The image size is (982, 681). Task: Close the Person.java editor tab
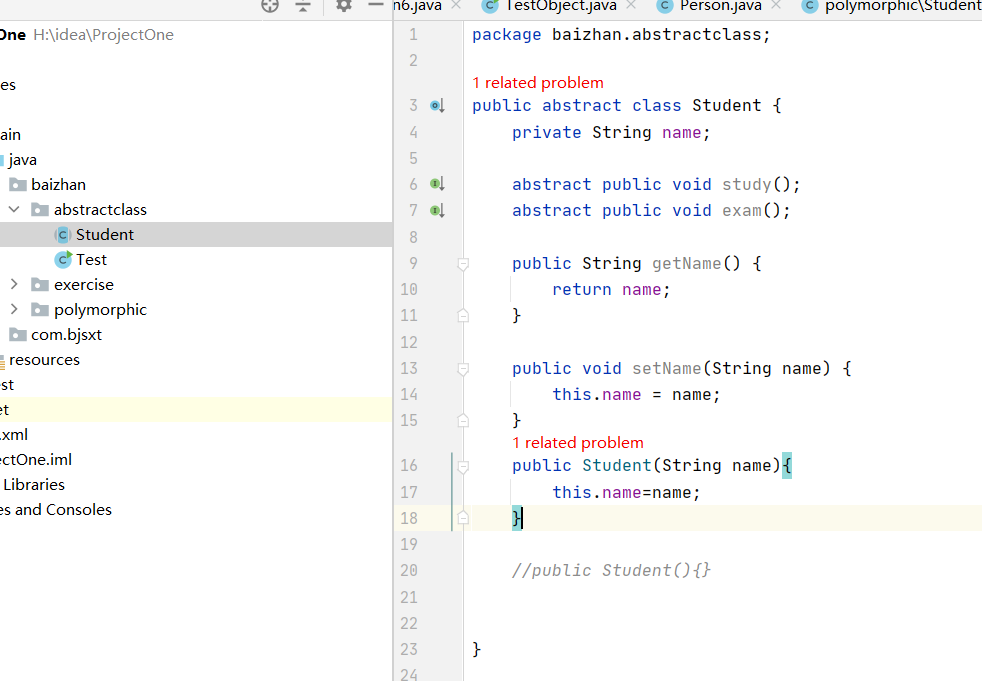(x=776, y=5)
